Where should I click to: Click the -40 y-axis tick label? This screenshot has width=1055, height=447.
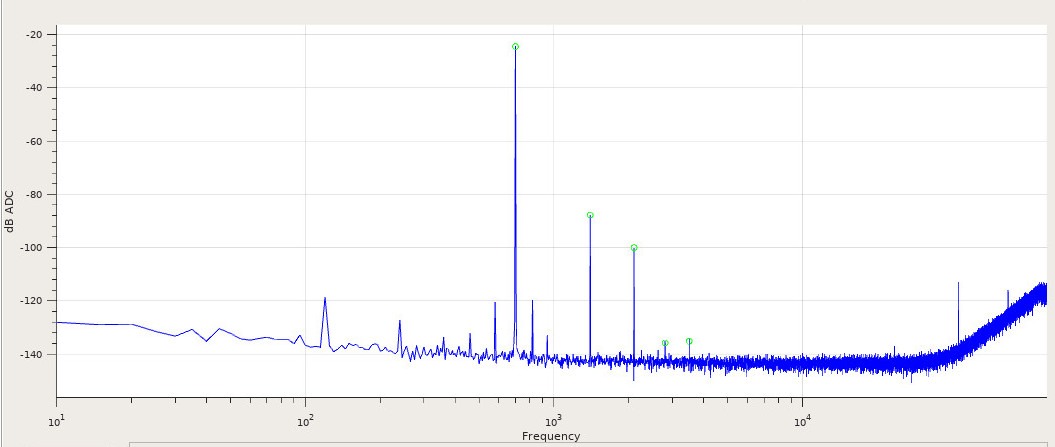[36, 88]
